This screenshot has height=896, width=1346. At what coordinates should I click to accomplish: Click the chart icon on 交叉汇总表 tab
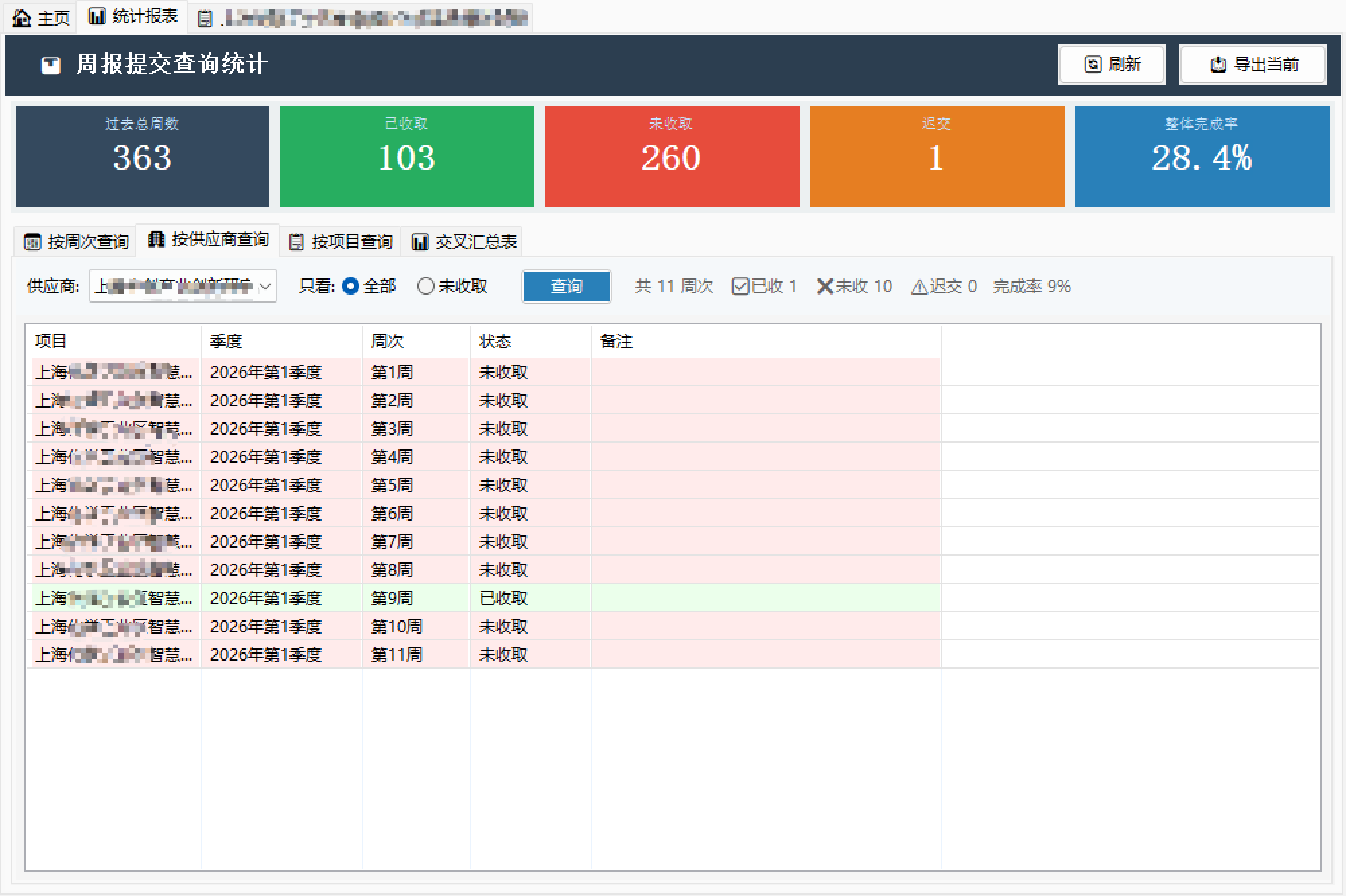[x=420, y=242]
